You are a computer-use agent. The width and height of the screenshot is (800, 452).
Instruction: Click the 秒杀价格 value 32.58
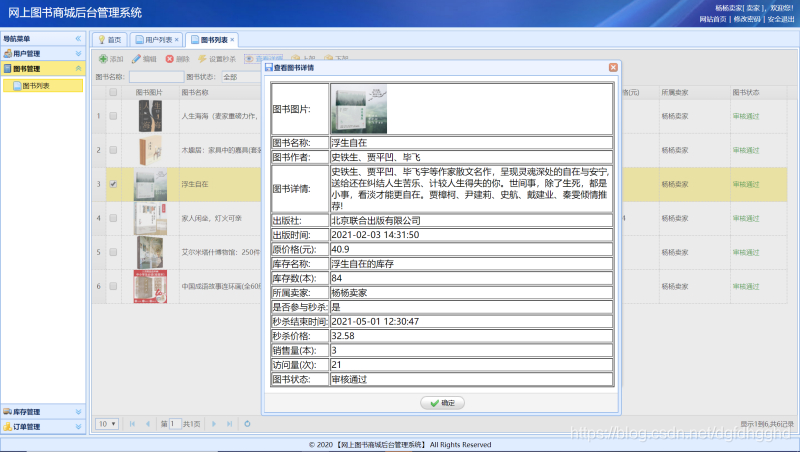coord(343,336)
